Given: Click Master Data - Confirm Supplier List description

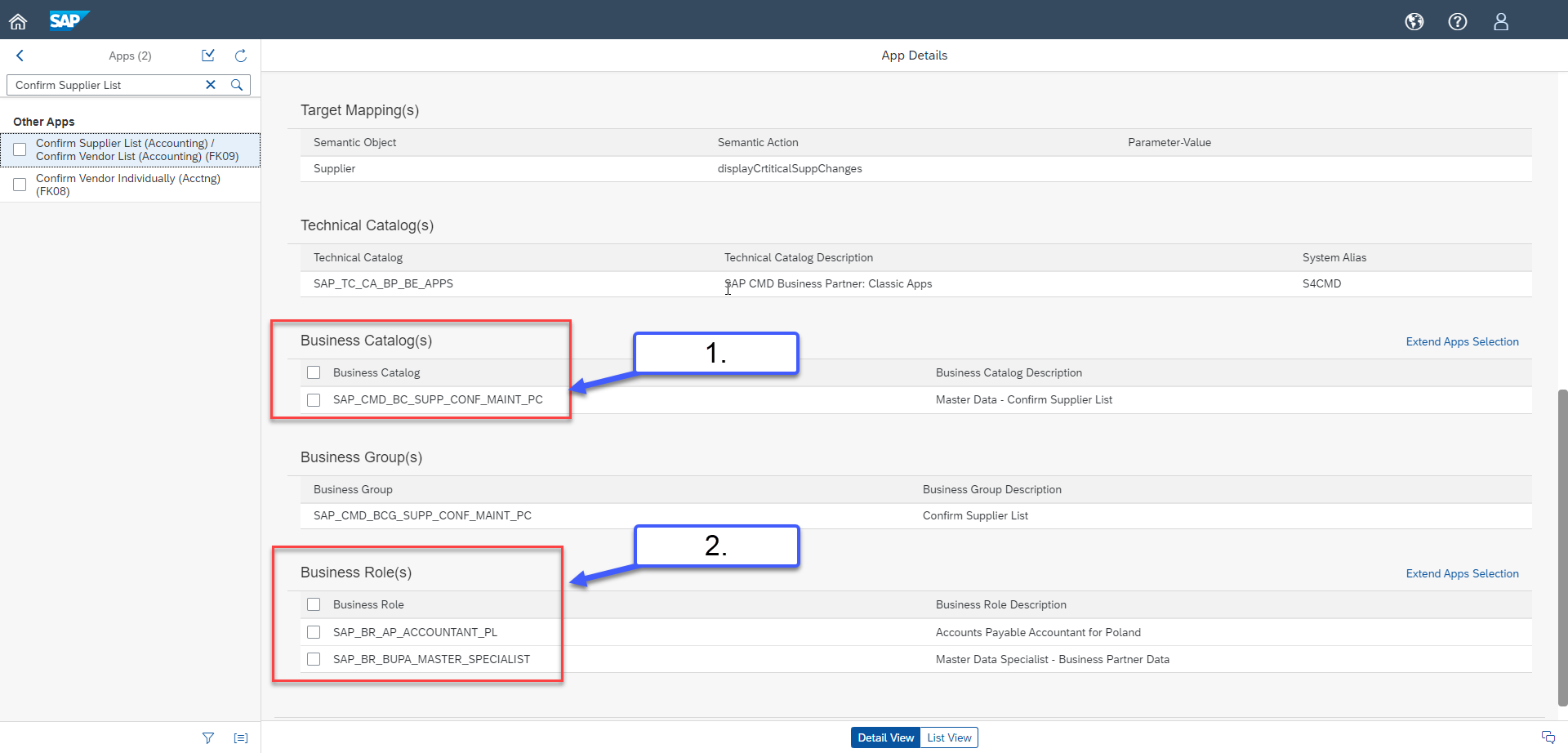Looking at the screenshot, I should pos(1024,399).
